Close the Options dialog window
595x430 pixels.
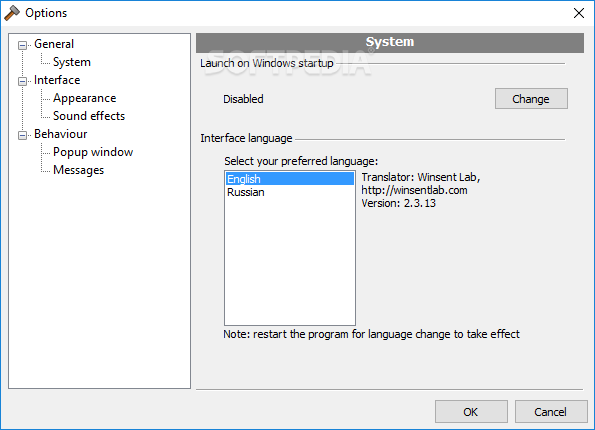tap(579, 13)
